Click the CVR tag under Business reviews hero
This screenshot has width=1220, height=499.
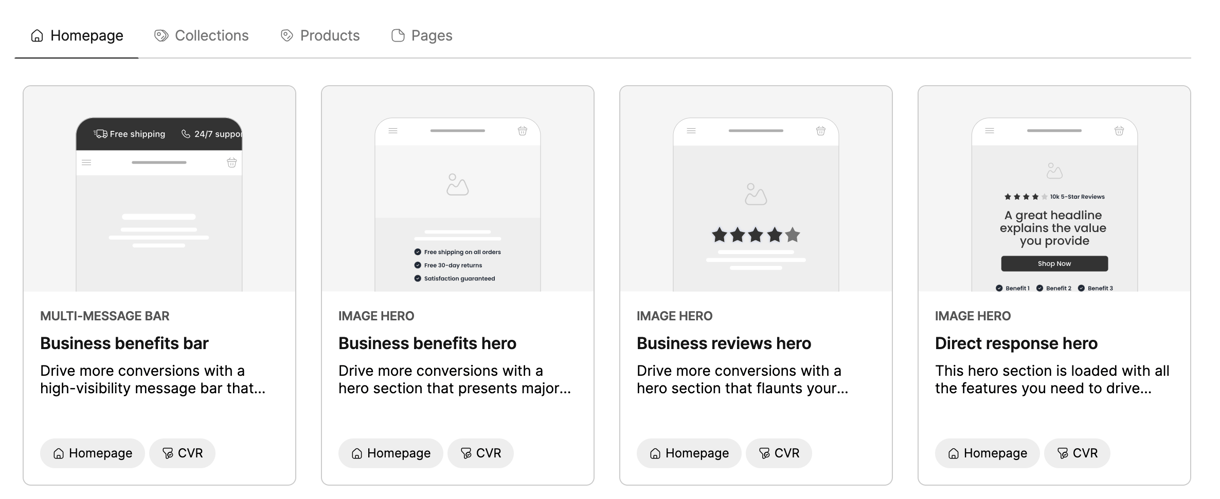(778, 453)
